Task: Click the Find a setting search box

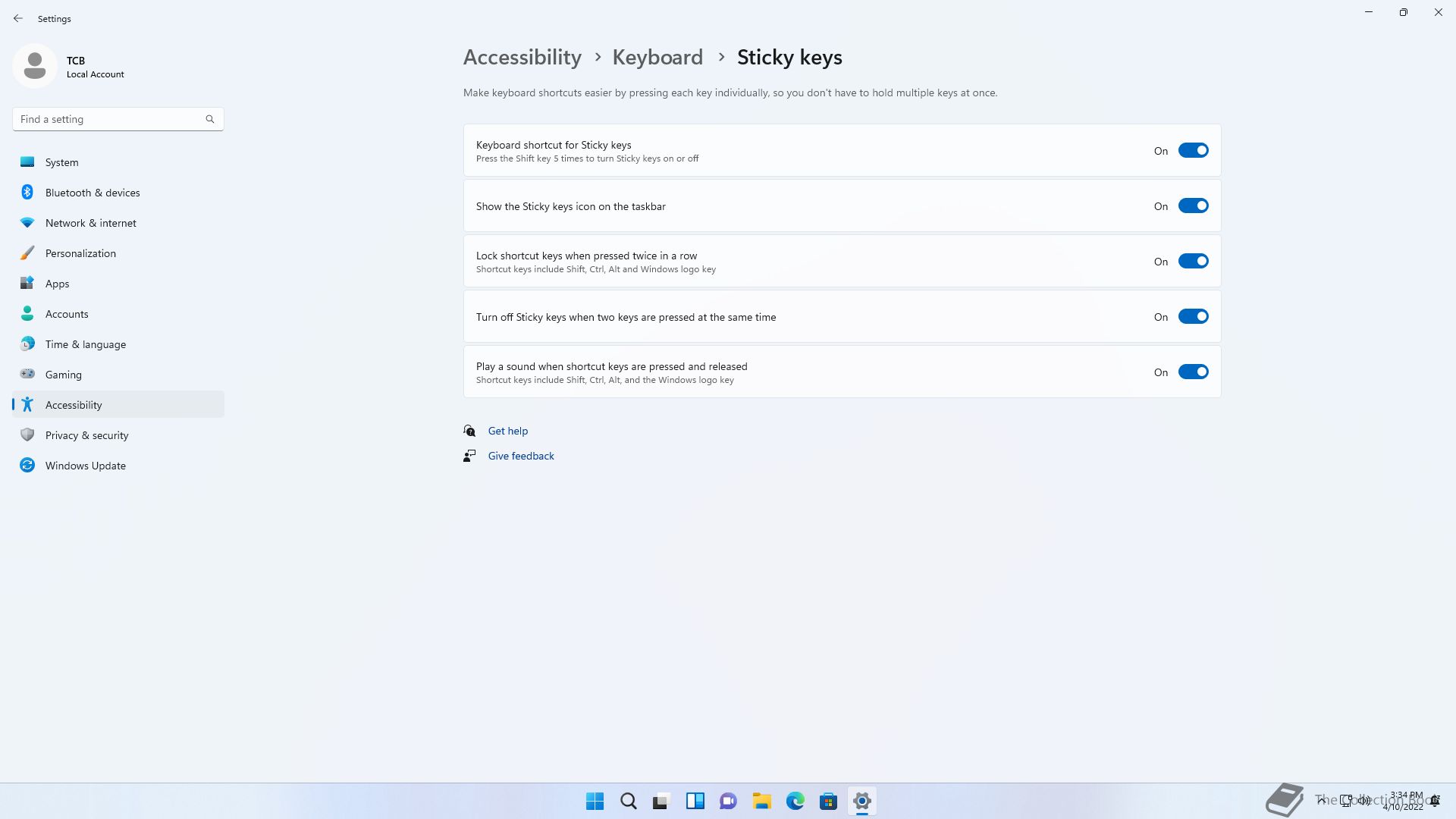Action: point(118,119)
